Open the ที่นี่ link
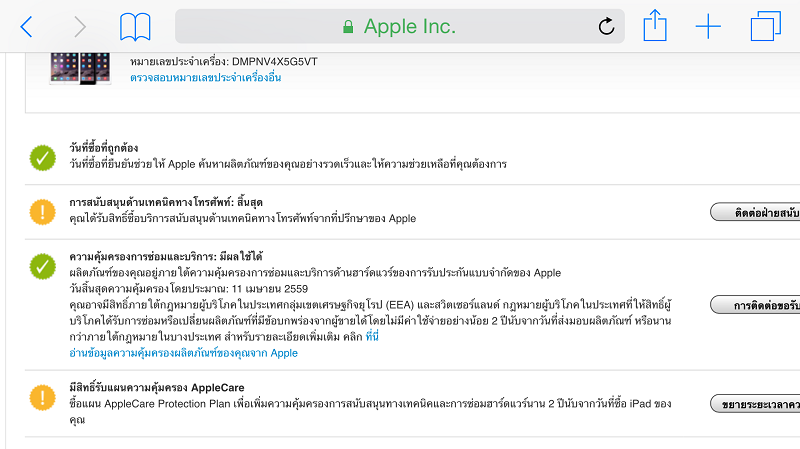Viewport: 800px width, 449px height. [372, 337]
